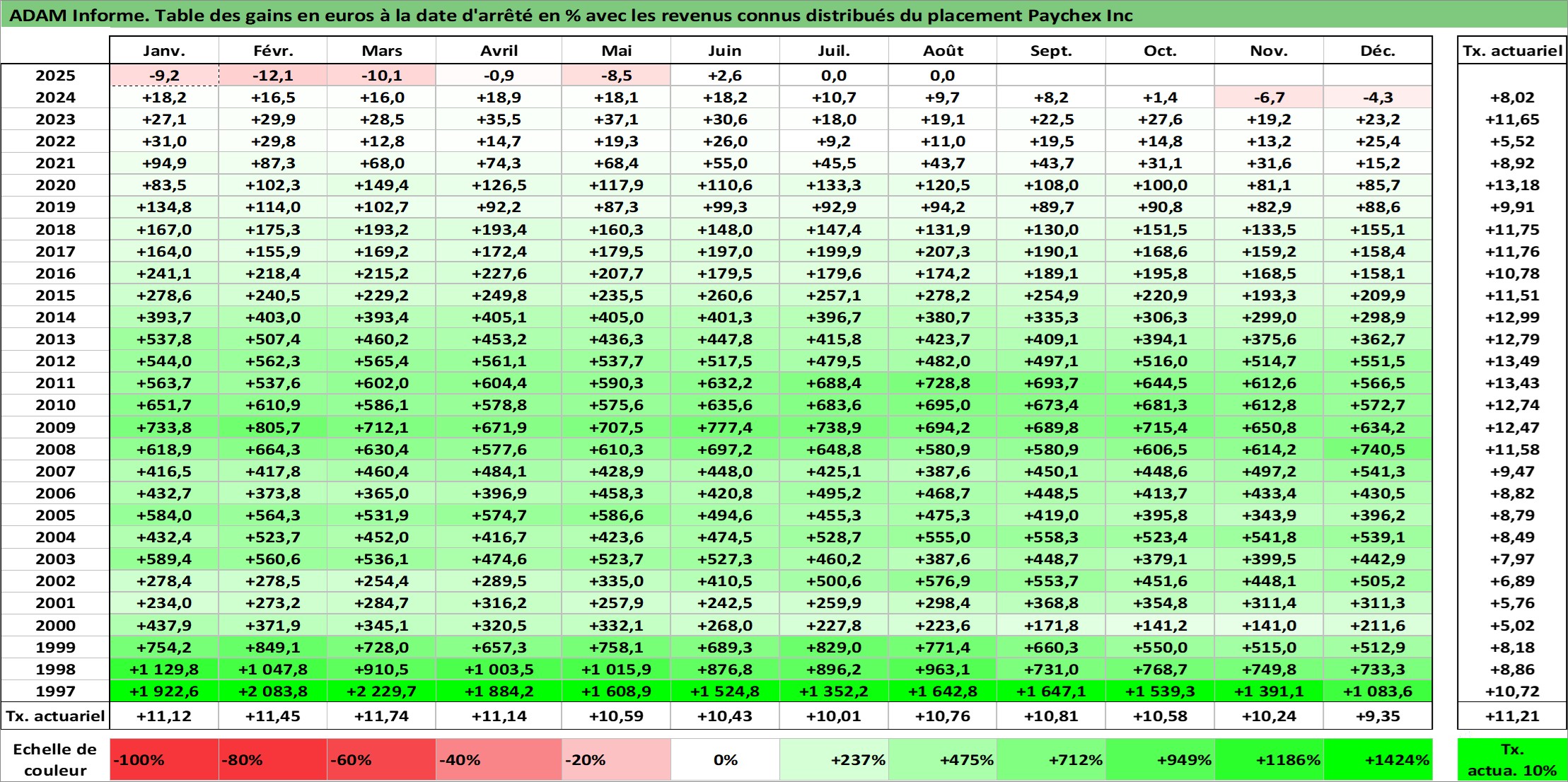
Task: Click the +11,21 overall actuarial rate
Action: tap(1512, 716)
